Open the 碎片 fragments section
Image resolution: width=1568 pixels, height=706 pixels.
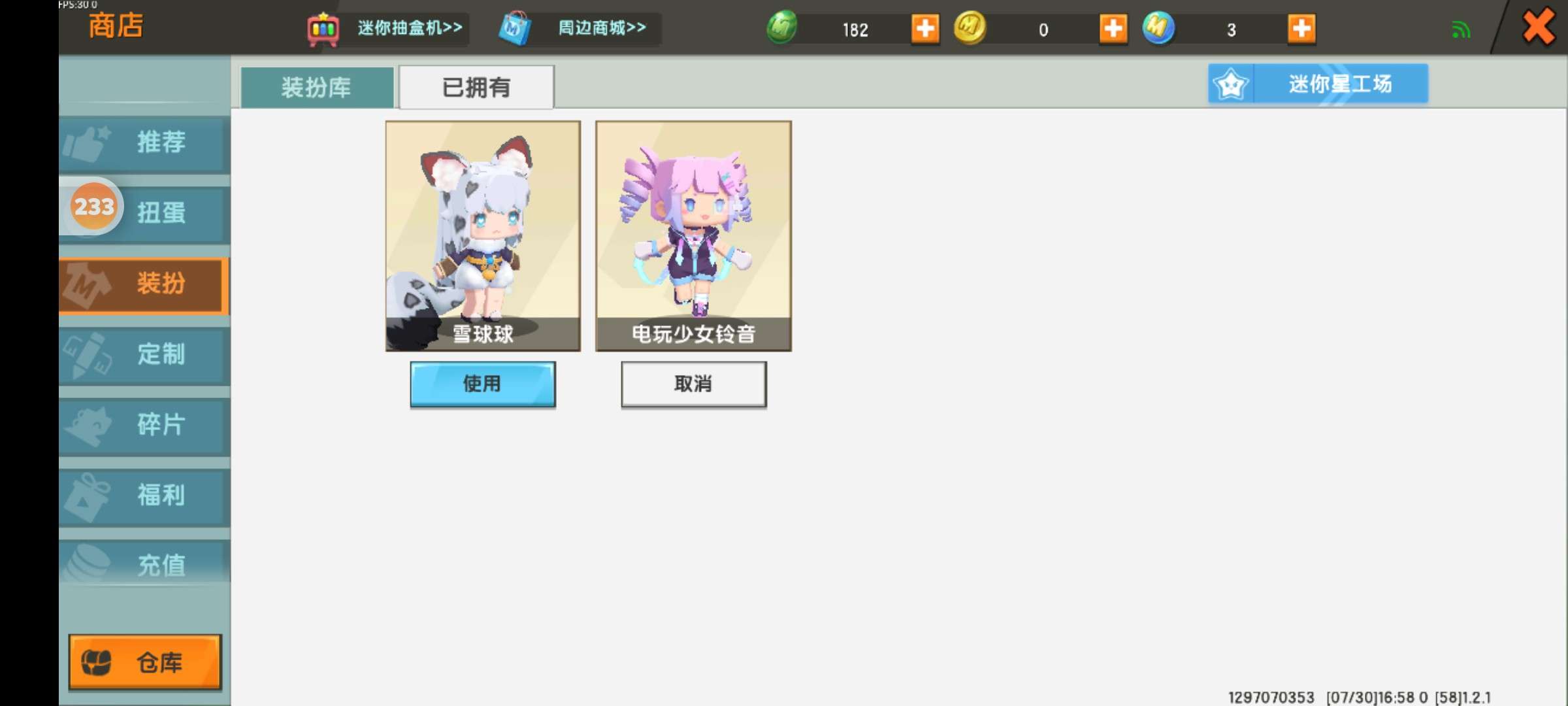(144, 425)
